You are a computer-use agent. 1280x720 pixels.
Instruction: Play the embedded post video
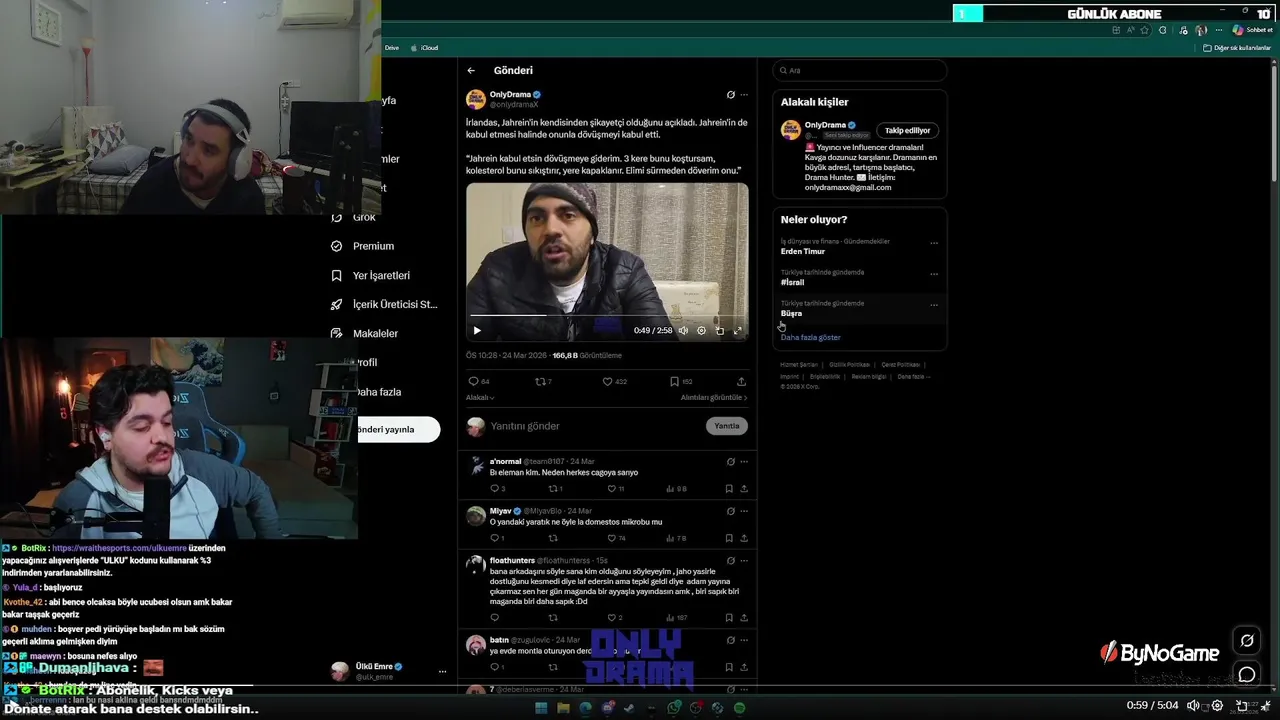click(x=477, y=330)
